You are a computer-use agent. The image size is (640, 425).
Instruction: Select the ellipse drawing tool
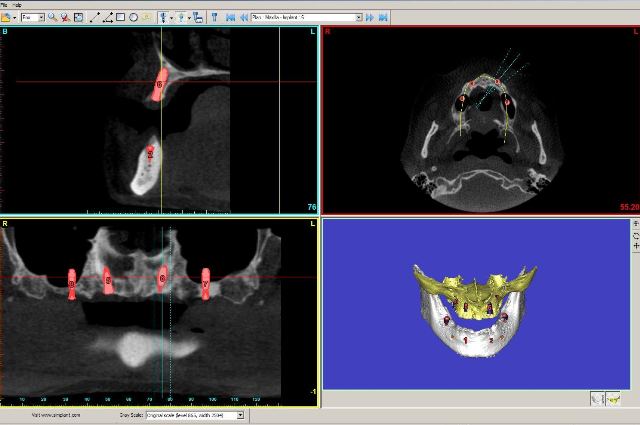pos(133,17)
